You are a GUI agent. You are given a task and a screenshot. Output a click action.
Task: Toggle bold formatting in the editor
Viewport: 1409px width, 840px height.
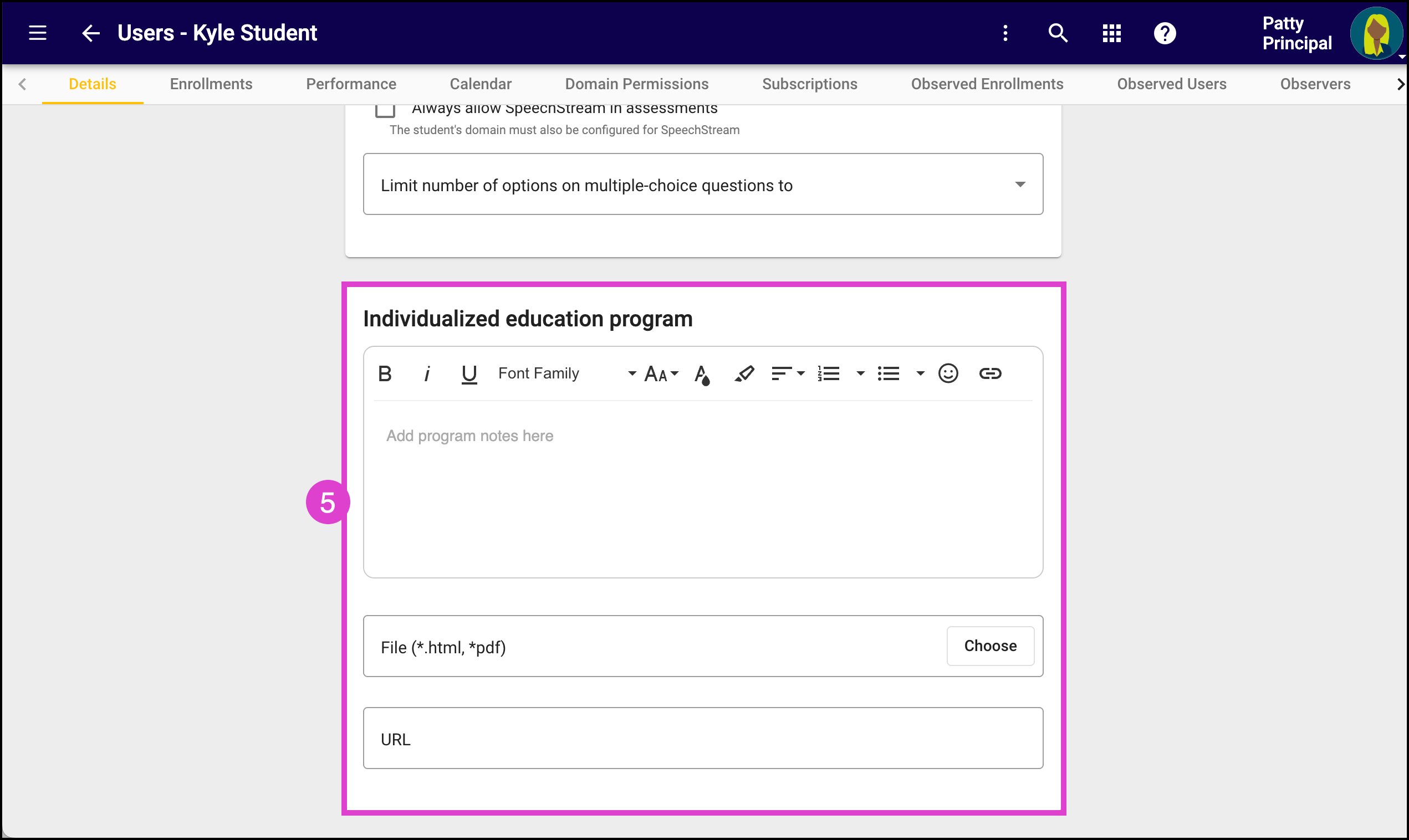[385, 373]
